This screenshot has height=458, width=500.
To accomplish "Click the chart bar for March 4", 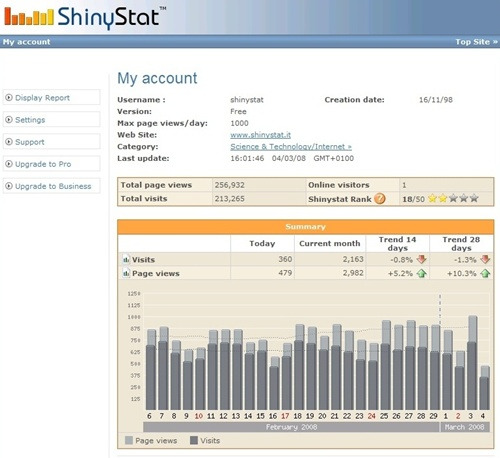I will [x=484, y=388].
